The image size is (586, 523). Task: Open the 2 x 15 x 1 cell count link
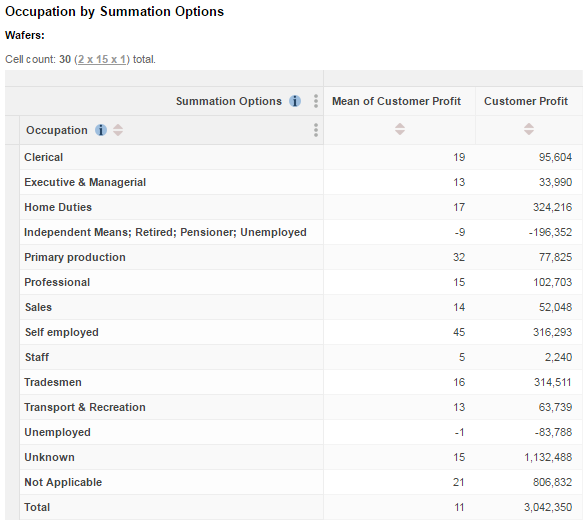(x=102, y=59)
